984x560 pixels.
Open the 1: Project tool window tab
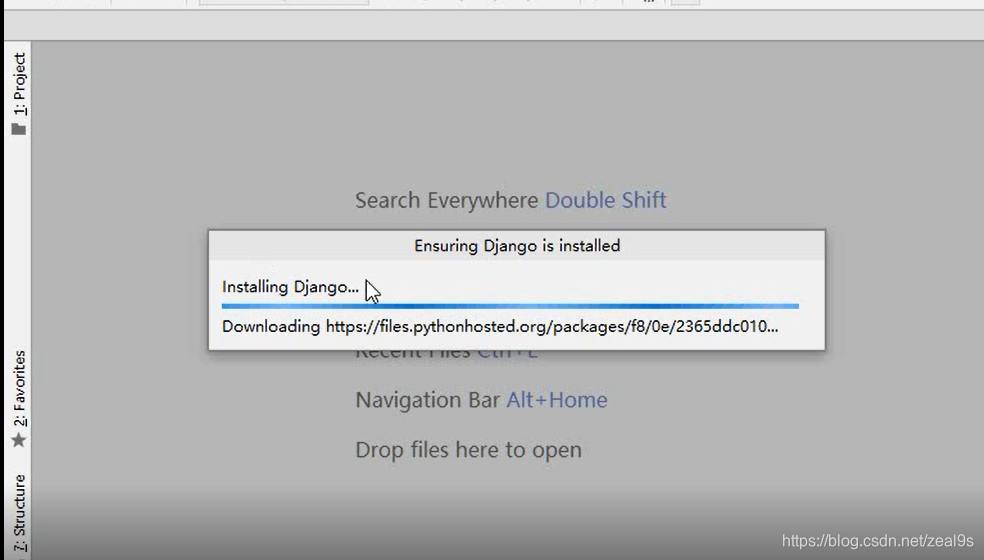click(x=19, y=93)
